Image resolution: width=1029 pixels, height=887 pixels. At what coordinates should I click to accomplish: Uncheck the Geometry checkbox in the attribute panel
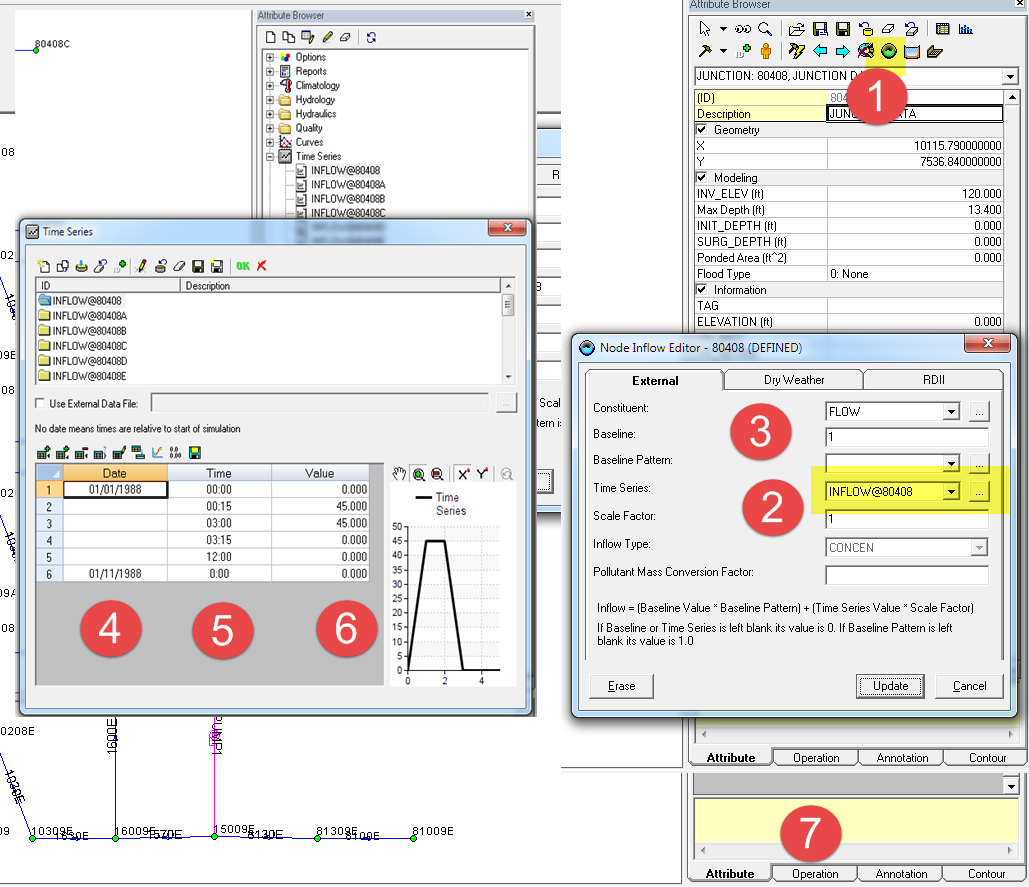click(701, 130)
